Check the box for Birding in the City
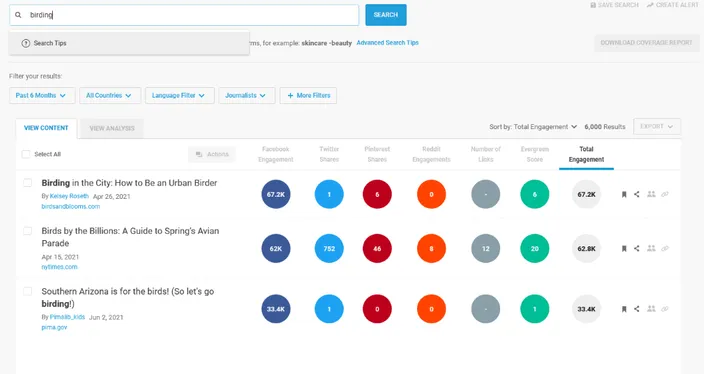 point(28,183)
